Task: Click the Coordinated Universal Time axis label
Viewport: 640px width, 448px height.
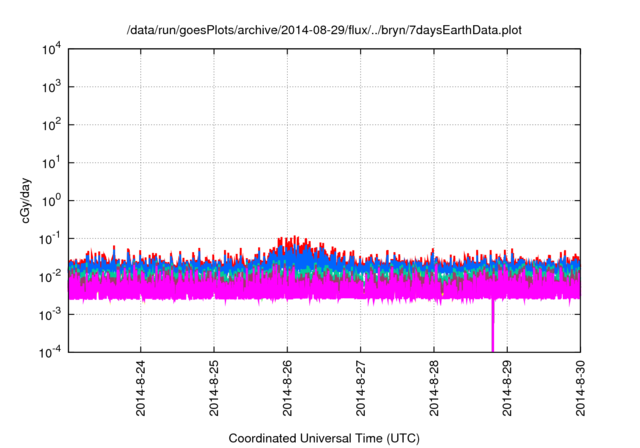Action: [324, 438]
